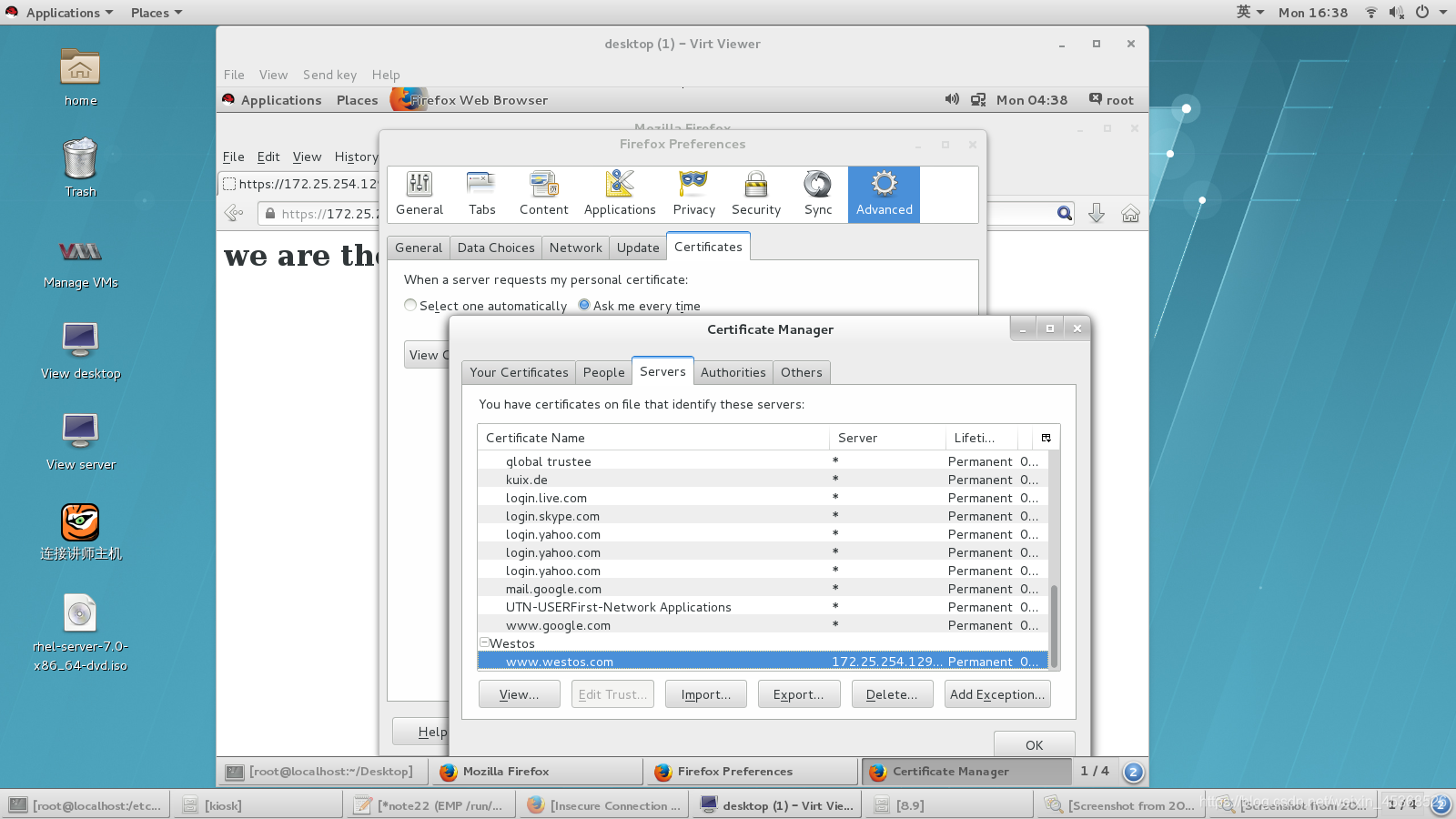Click the guest network connection icon
The height and width of the screenshot is (819, 1456).
click(978, 99)
